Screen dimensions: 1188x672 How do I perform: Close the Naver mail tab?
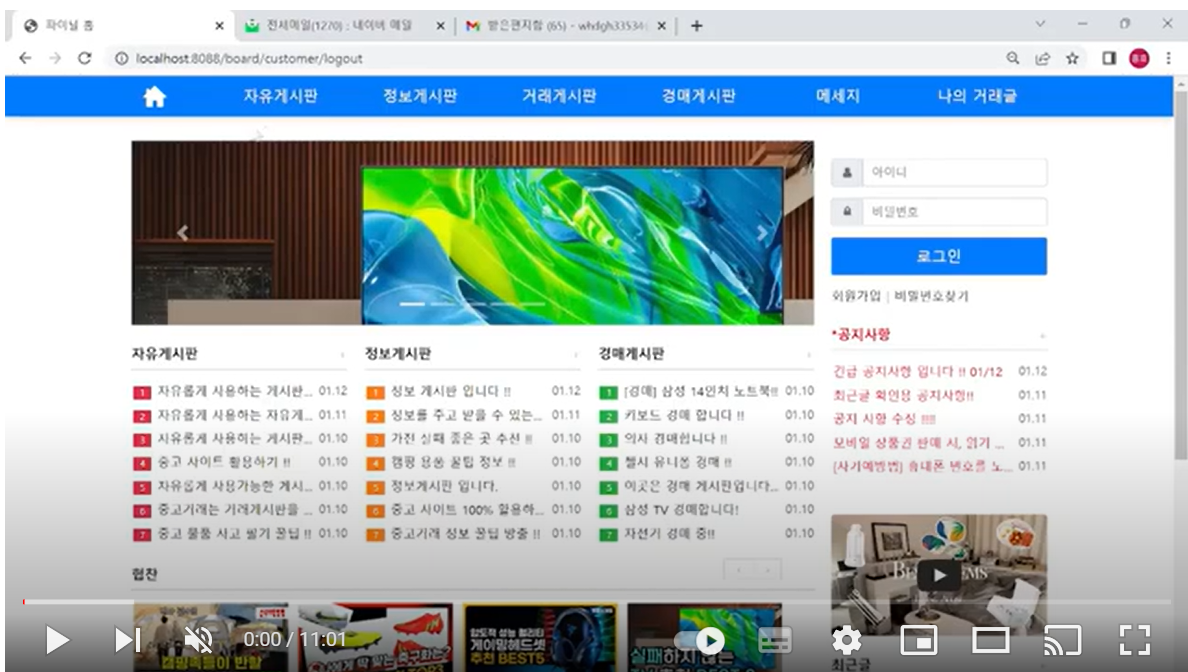point(440,26)
